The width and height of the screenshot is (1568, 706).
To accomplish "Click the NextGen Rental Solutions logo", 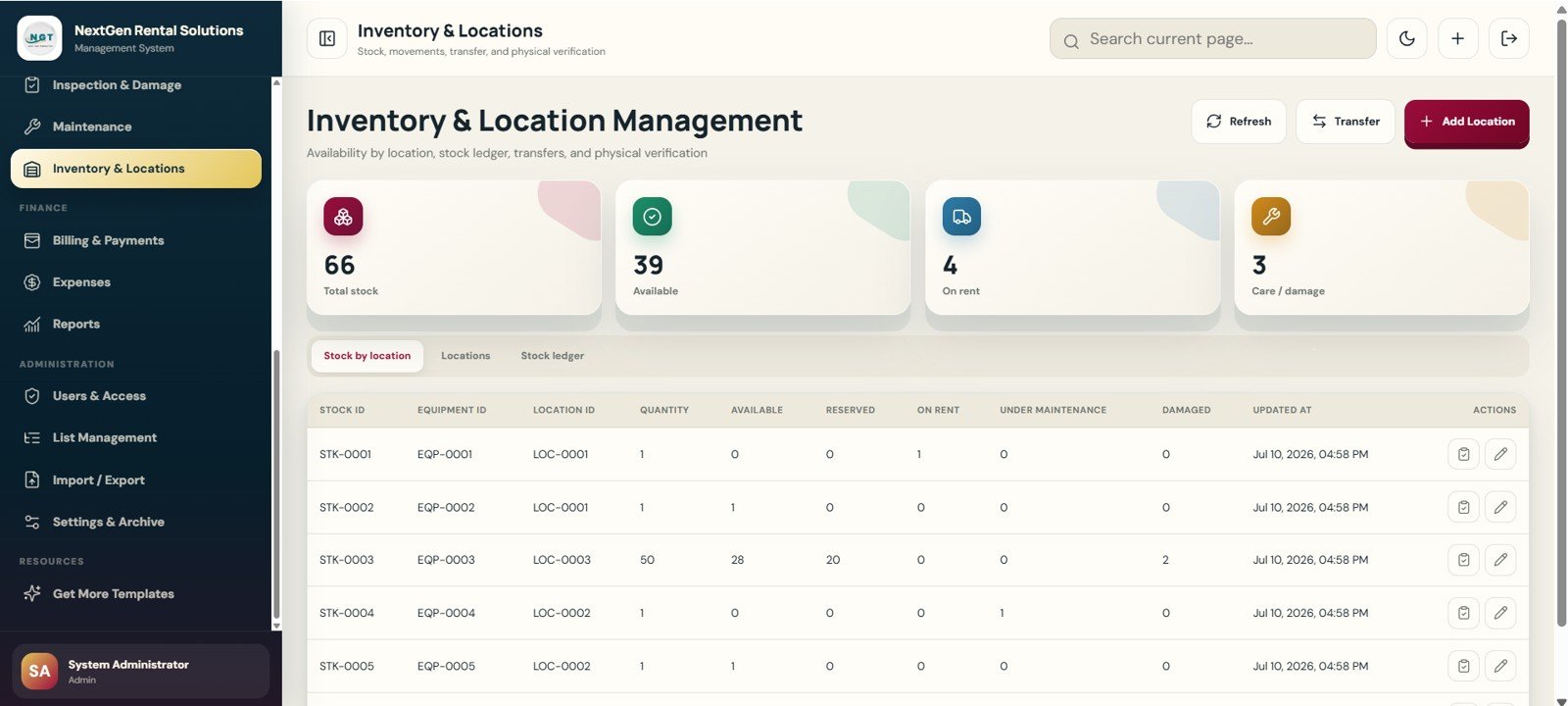I will point(39,38).
